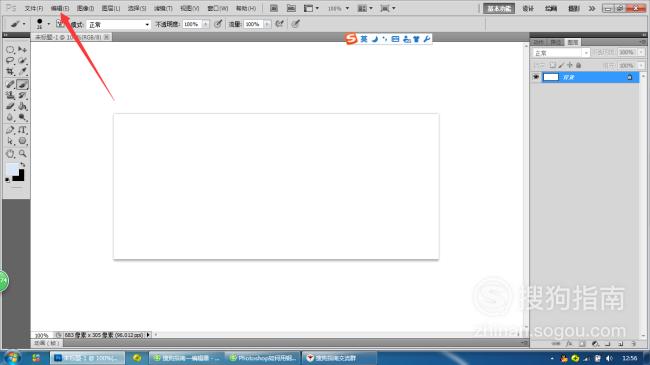Click the foreground color swatch
The width and height of the screenshot is (650, 365).
click(12, 170)
